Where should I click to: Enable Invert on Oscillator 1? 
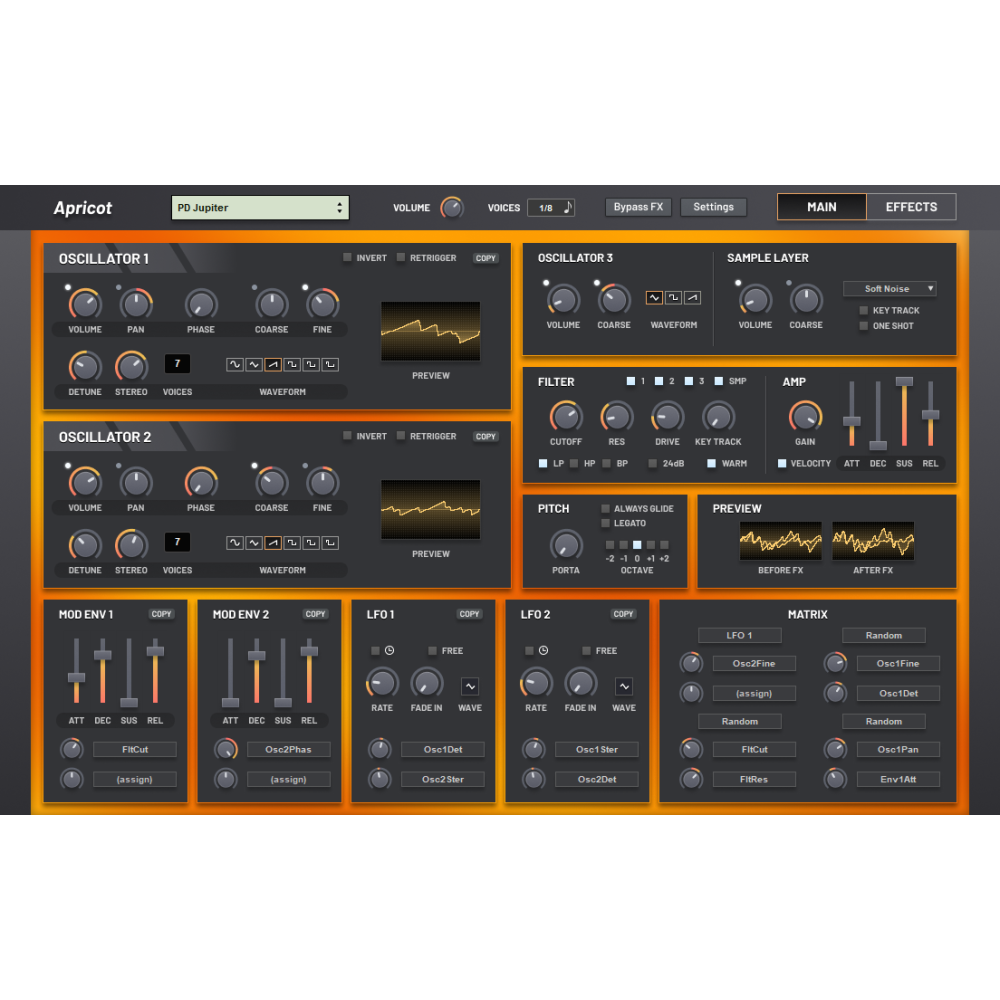(x=348, y=258)
